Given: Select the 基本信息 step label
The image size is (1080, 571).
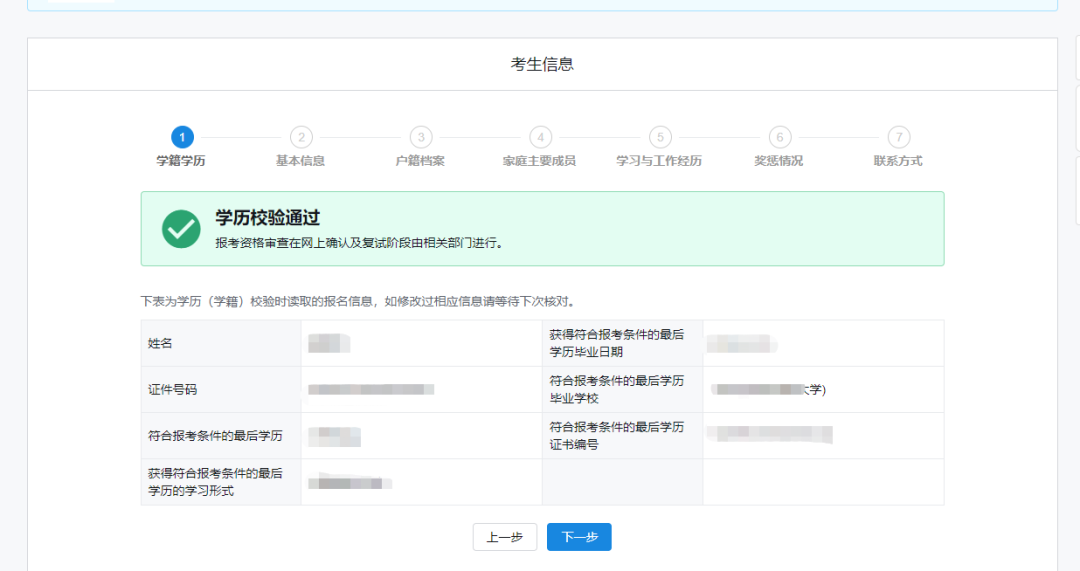Looking at the screenshot, I should coord(300,161).
